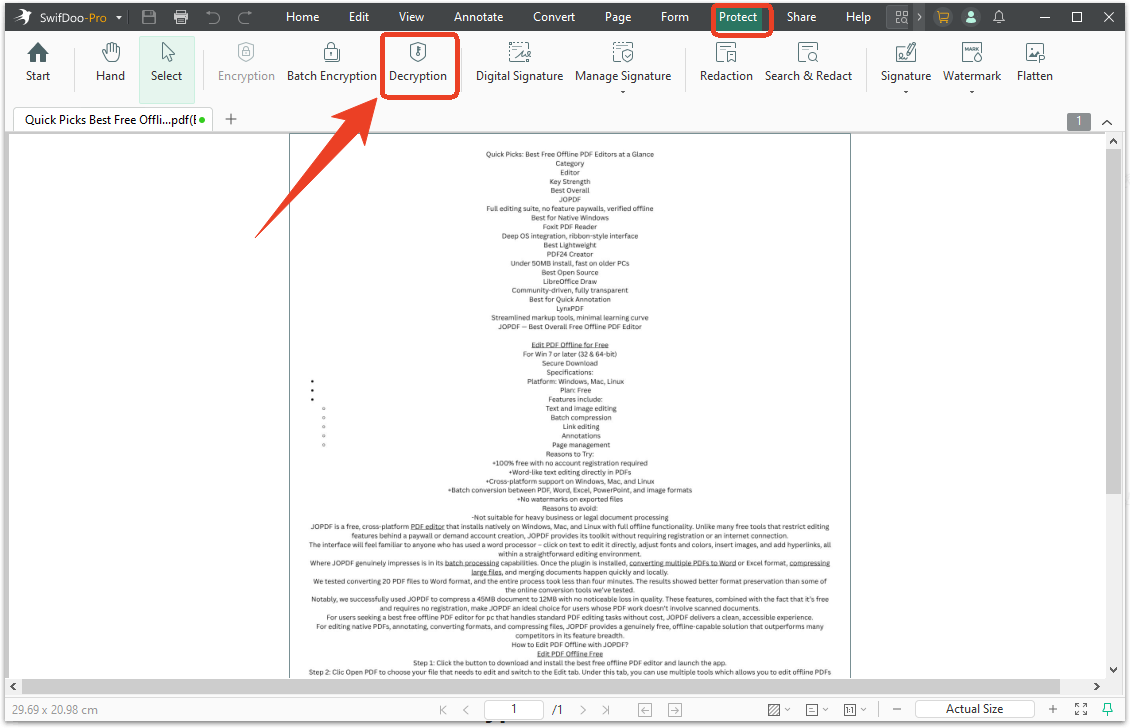Select the Quick Picks Best Free Offli pdf tab
Screen dimensions: 1130x728
pos(112,120)
